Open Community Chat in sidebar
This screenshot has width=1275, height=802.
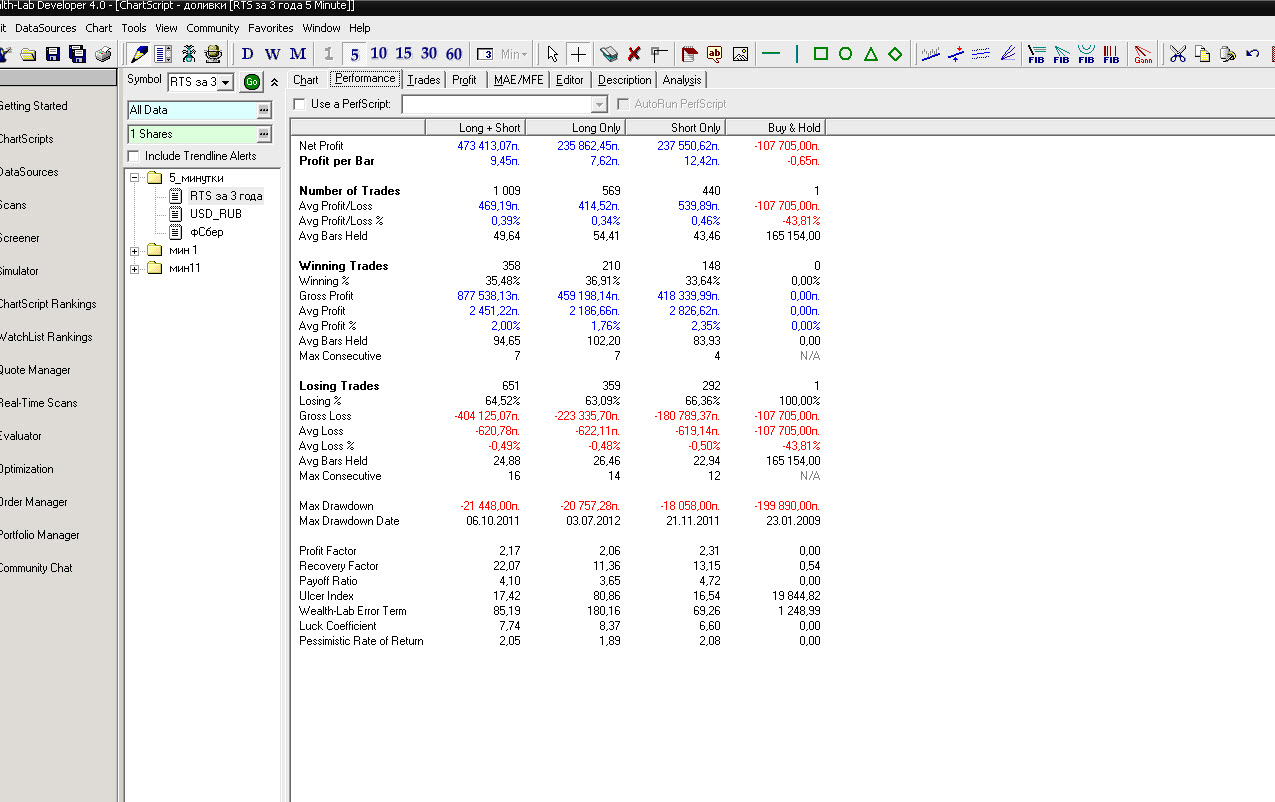coord(36,568)
